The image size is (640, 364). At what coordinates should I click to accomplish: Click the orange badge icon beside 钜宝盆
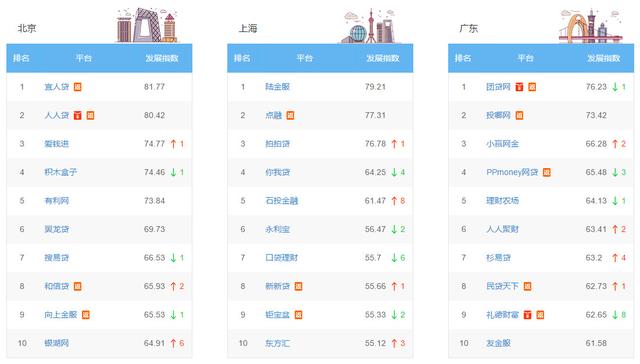[298, 315]
